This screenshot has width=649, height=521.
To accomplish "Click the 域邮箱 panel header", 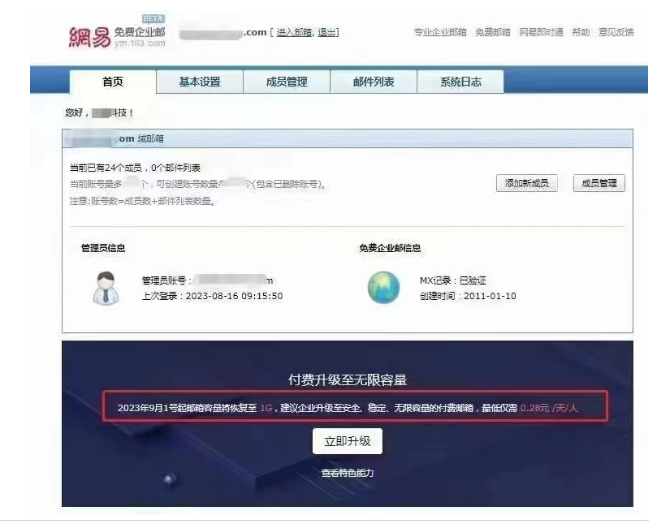I will click(x=348, y=139).
